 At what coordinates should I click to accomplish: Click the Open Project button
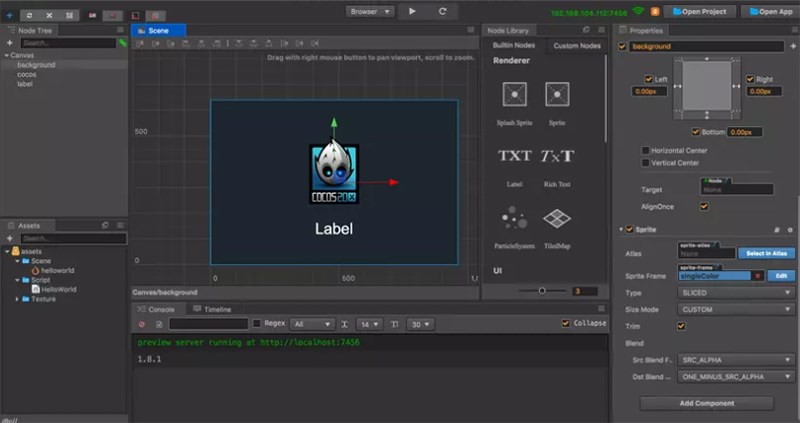coord(700,11)
